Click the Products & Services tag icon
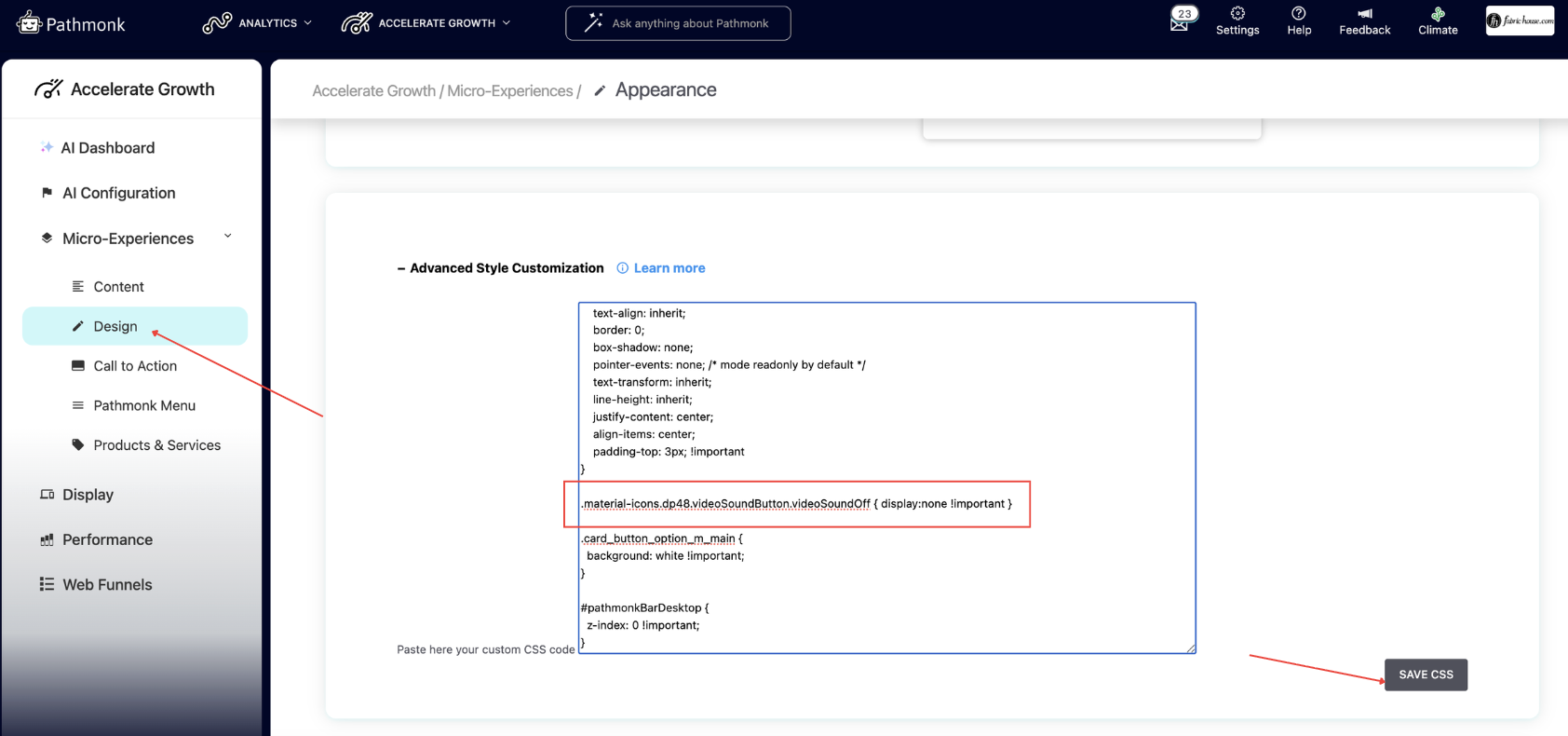 click(78, 444)
